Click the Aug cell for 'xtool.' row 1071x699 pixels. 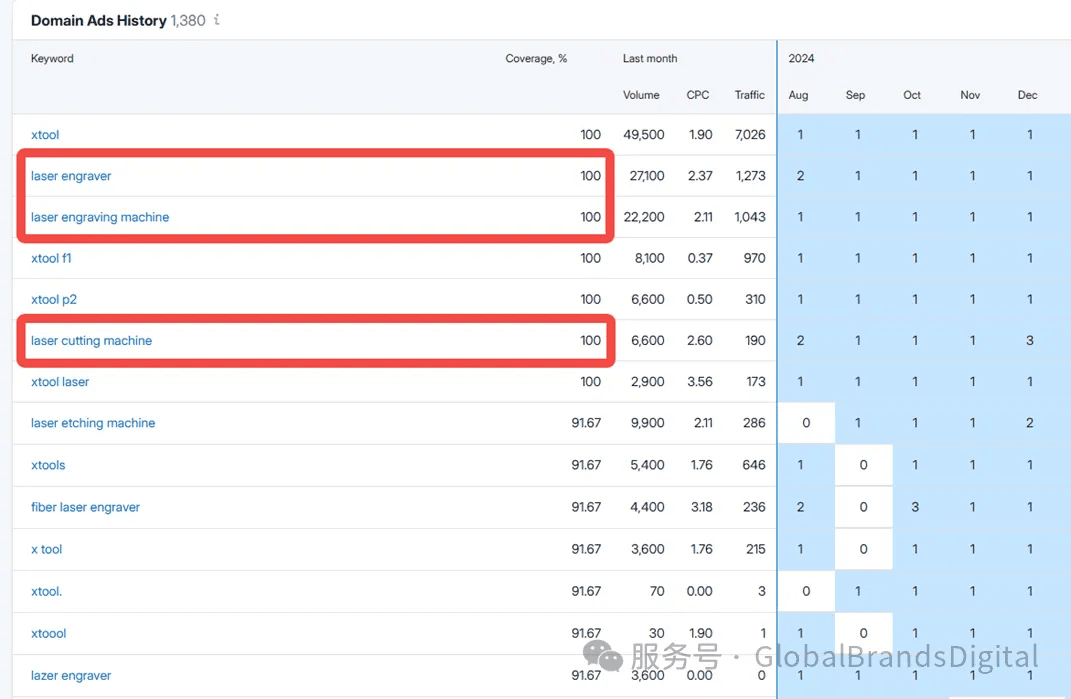(x=806, y=591)
